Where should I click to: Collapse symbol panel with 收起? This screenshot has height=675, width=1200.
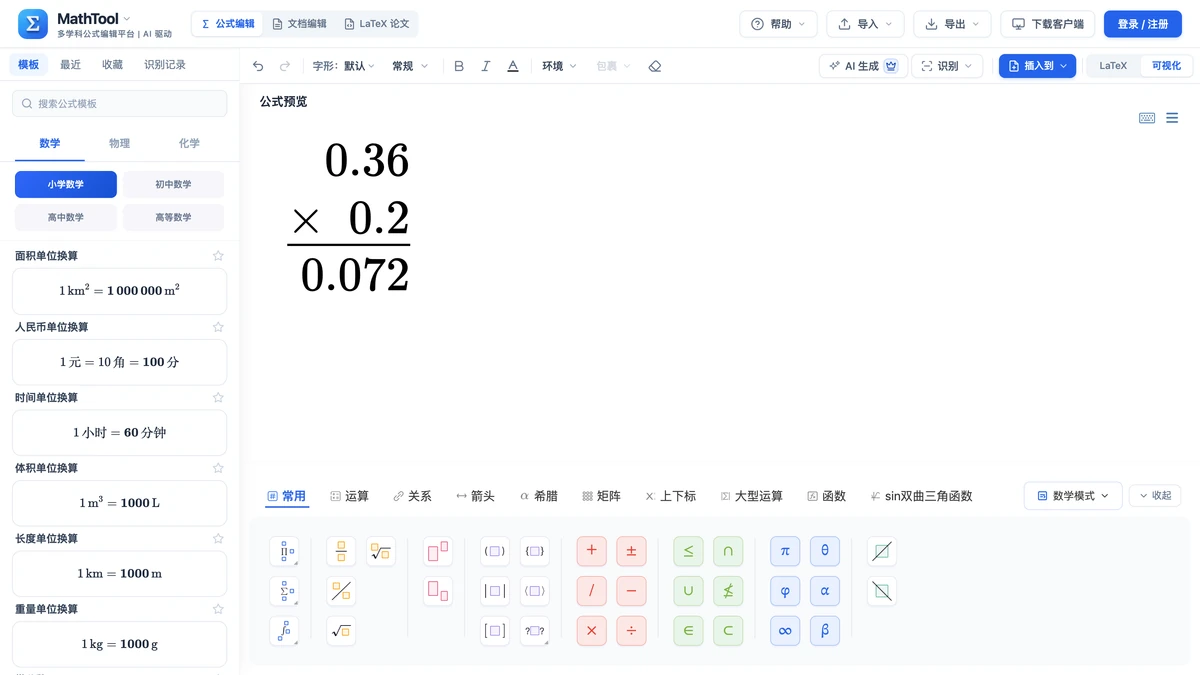click(x=1155, y=496)
